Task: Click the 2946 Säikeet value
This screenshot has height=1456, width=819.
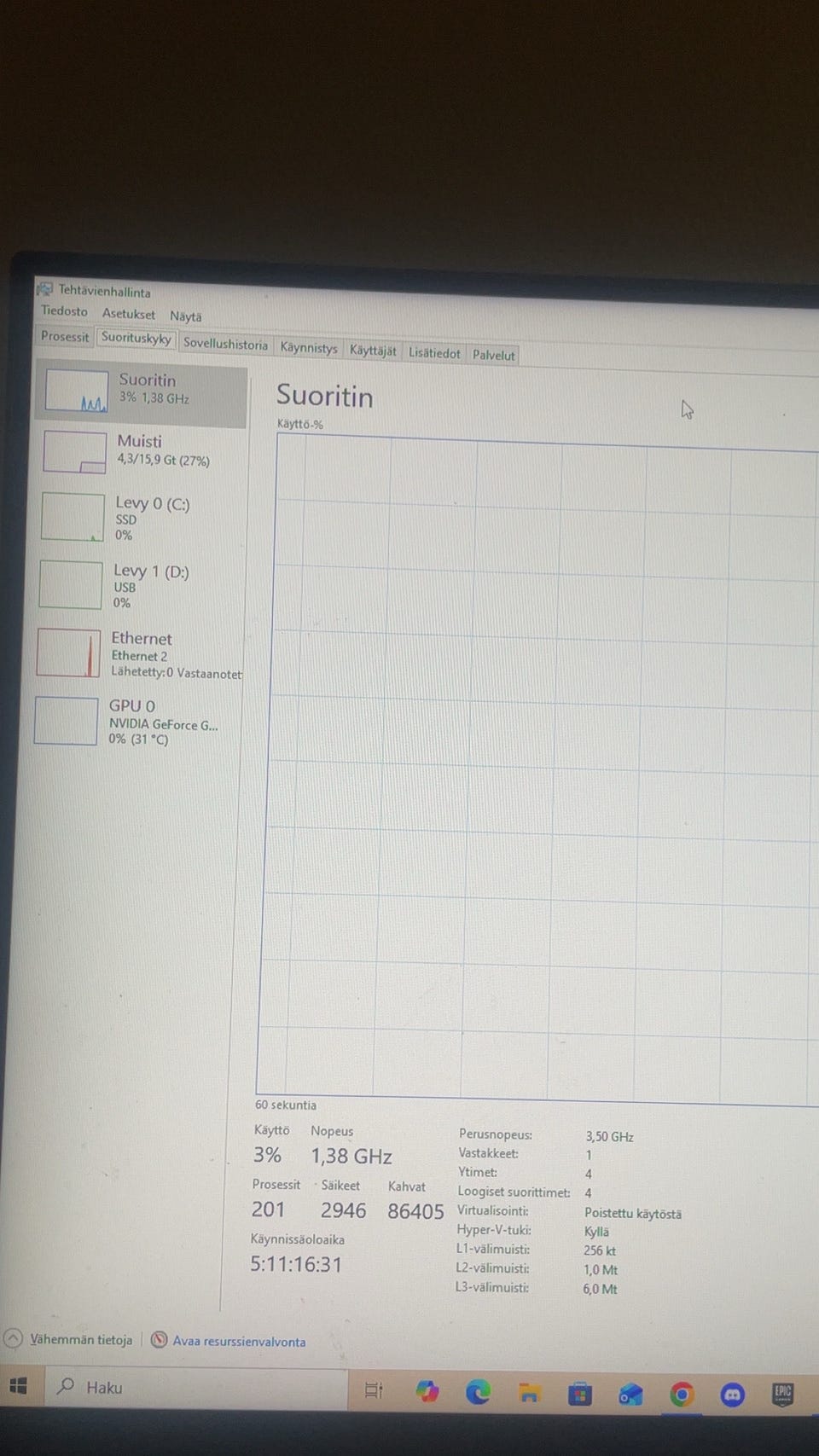Action: click(343, 1210)
